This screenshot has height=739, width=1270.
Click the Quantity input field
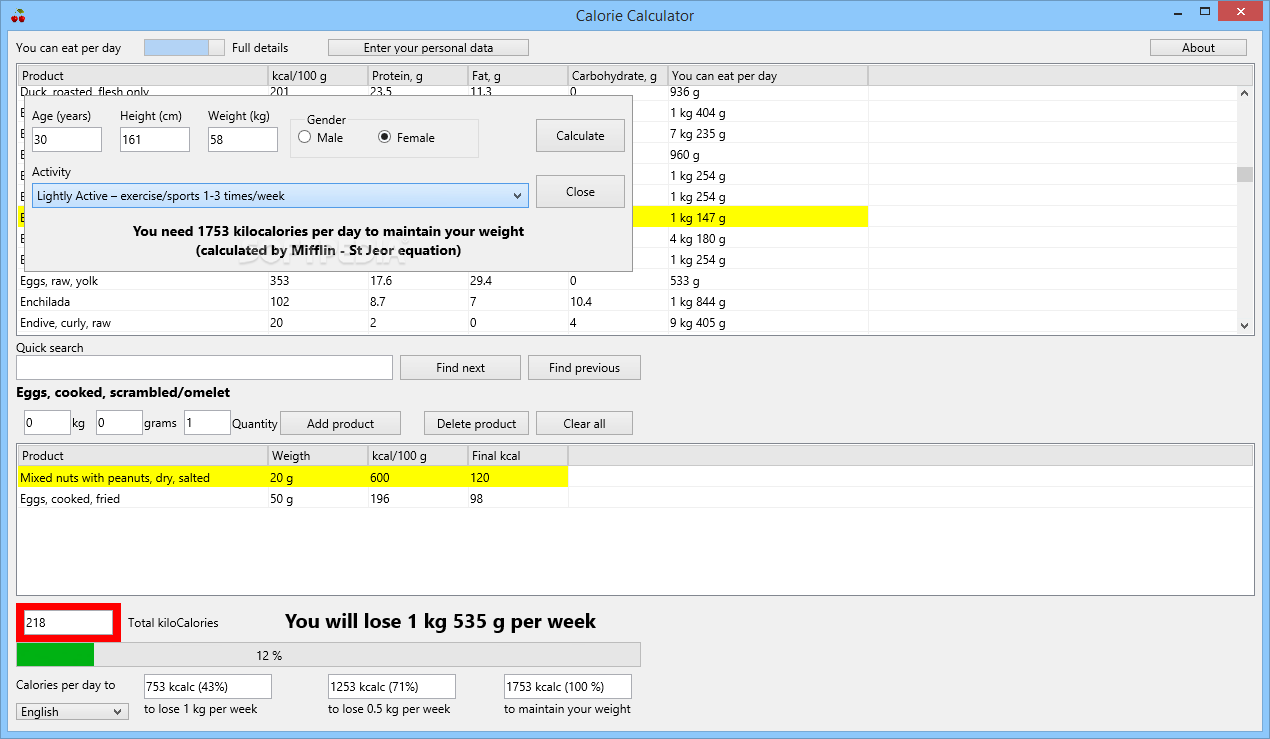click(x=207, y=423)
